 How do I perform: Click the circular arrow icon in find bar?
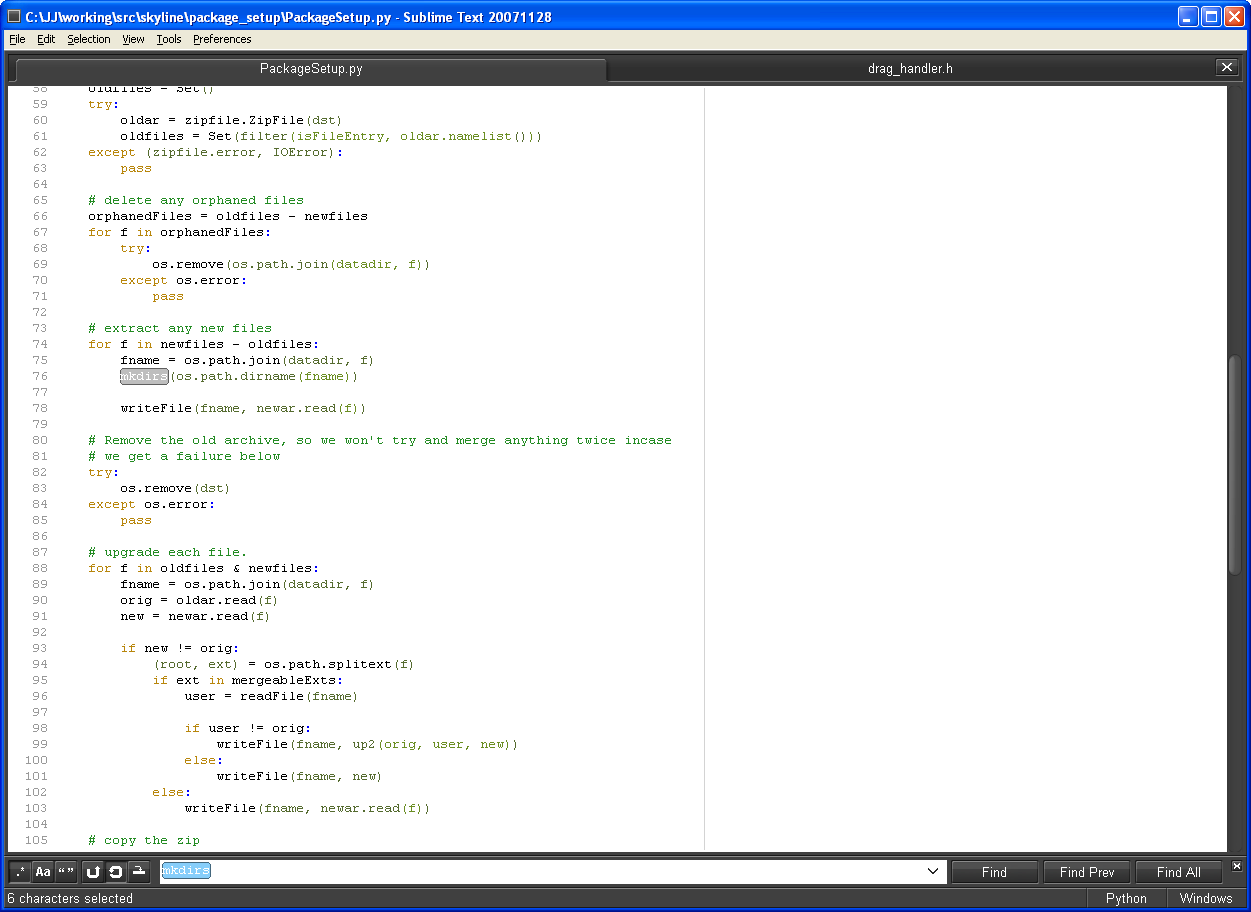116,872
